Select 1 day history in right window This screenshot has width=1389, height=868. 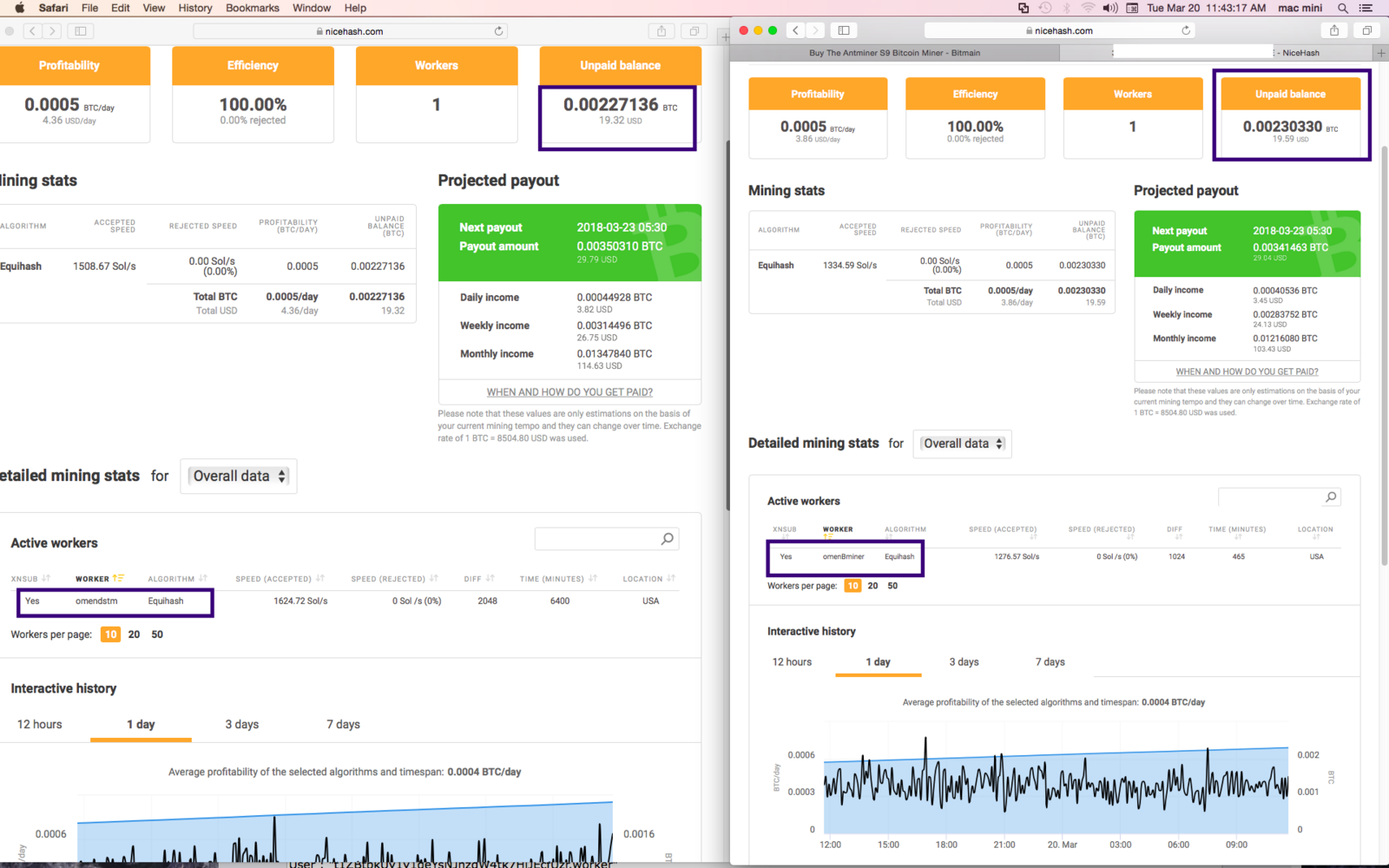878,661
